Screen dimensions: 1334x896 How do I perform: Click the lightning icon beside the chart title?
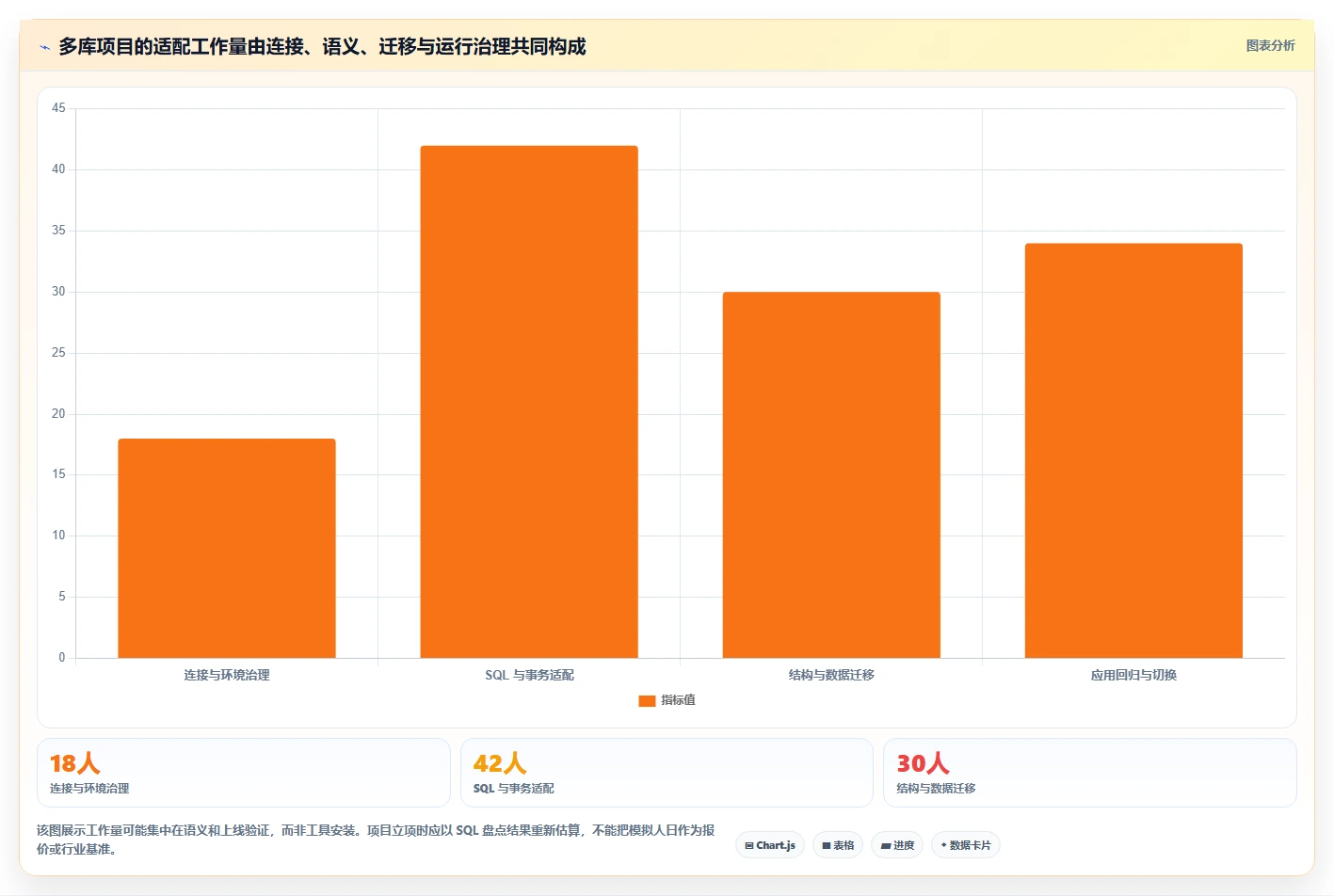(44, 47)
